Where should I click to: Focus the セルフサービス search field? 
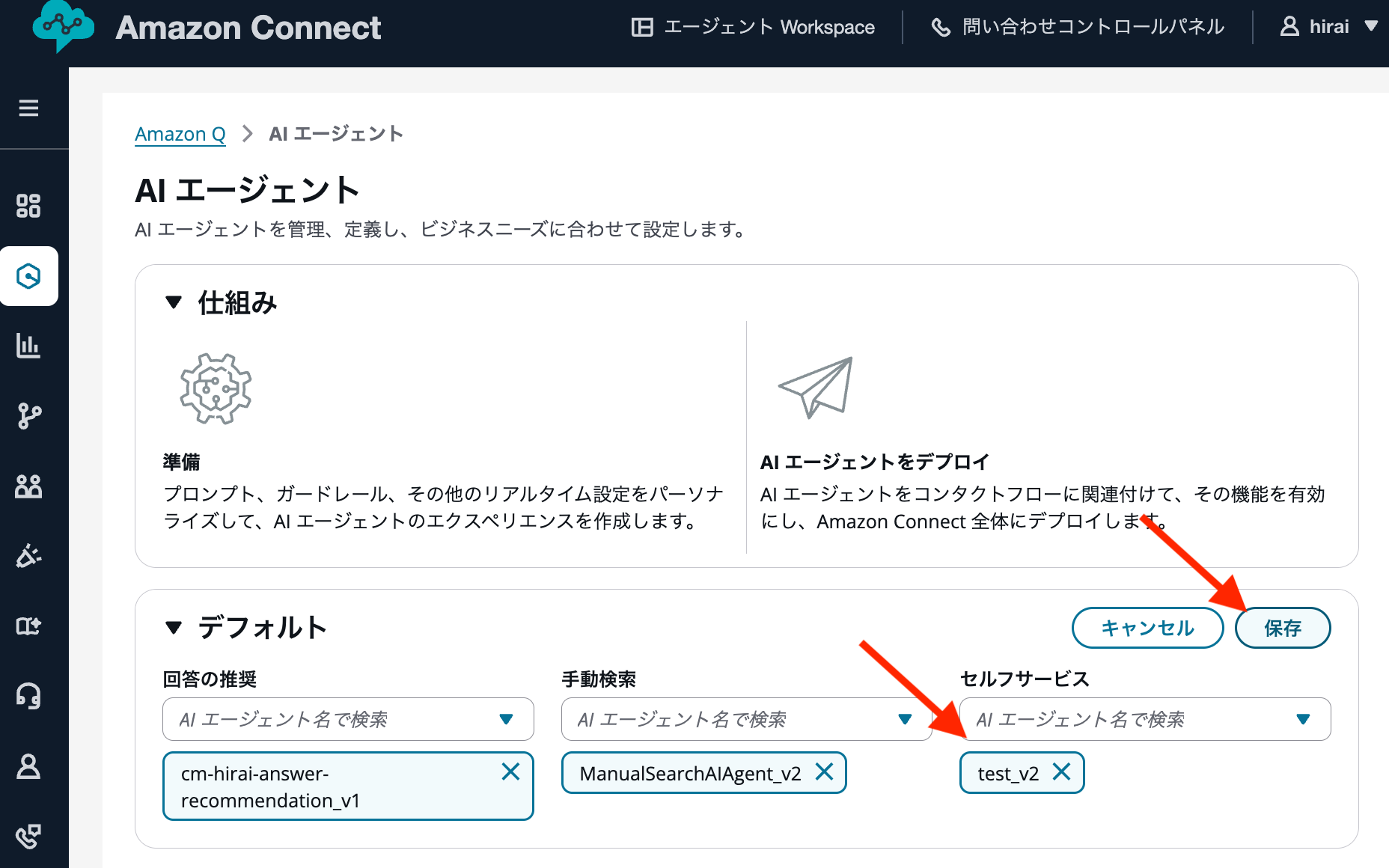click(x=1145, y=719)
